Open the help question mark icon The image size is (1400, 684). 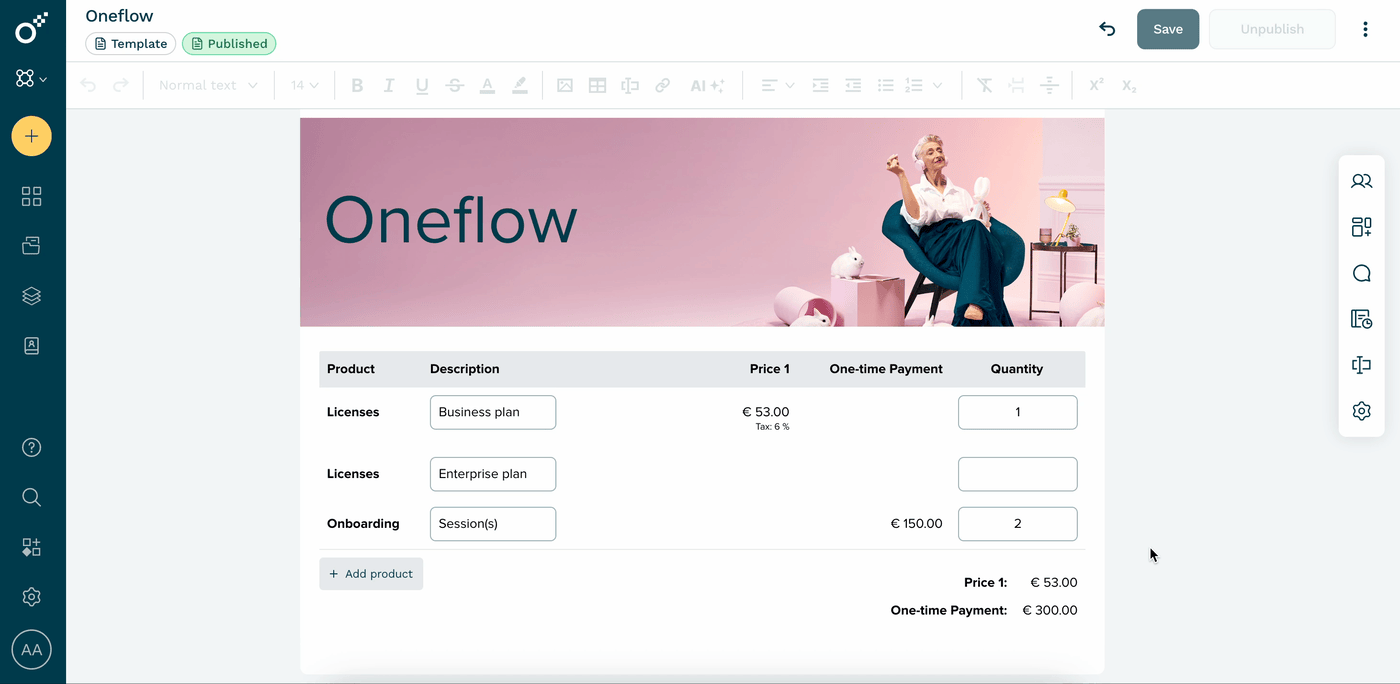click(32, 447)
